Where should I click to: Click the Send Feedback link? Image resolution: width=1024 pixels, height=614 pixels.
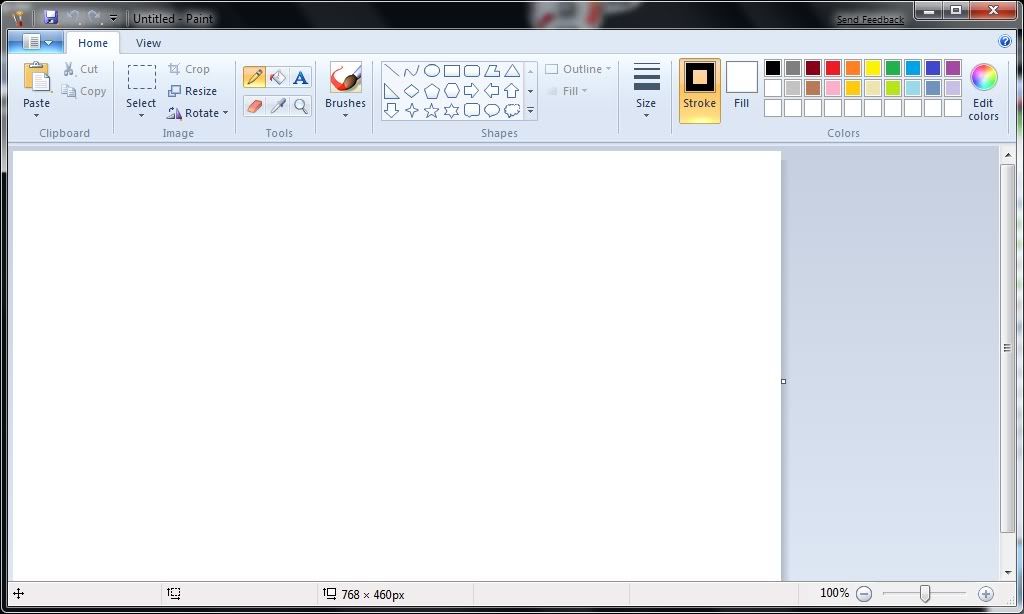(869, 20)
